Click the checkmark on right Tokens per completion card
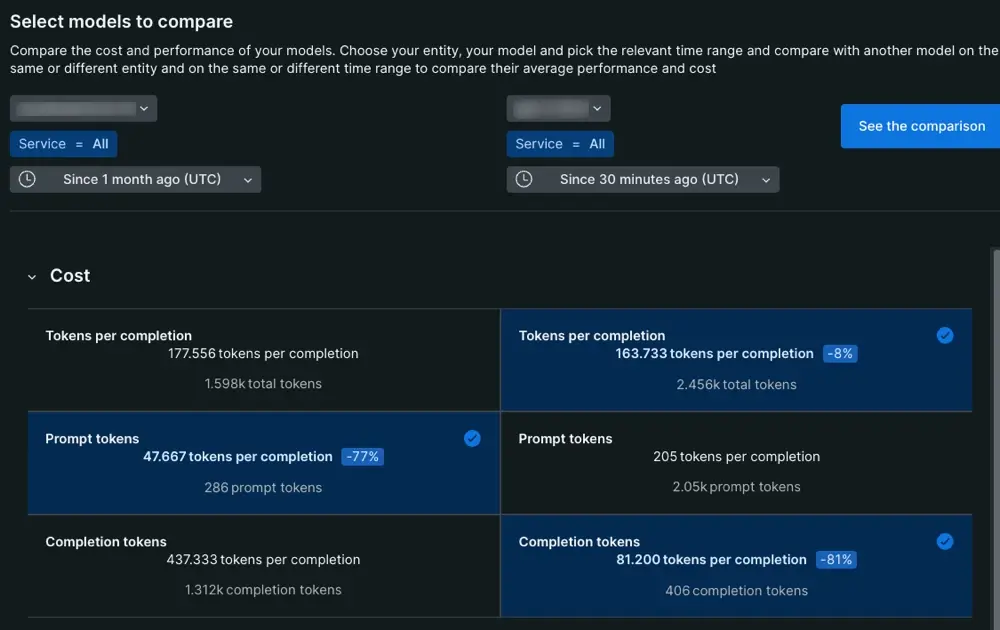Screen dimensions: 1000x630 [x=945, y=336]
